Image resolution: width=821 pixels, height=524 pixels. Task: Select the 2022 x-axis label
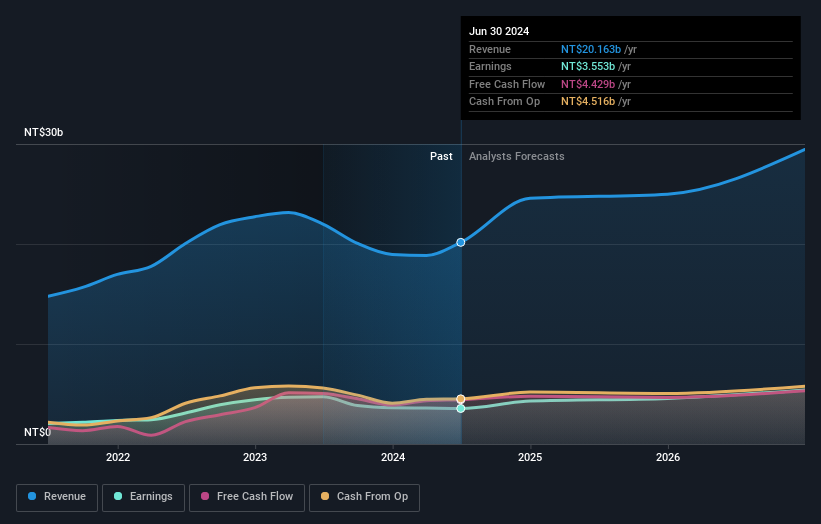pos(118,457)
